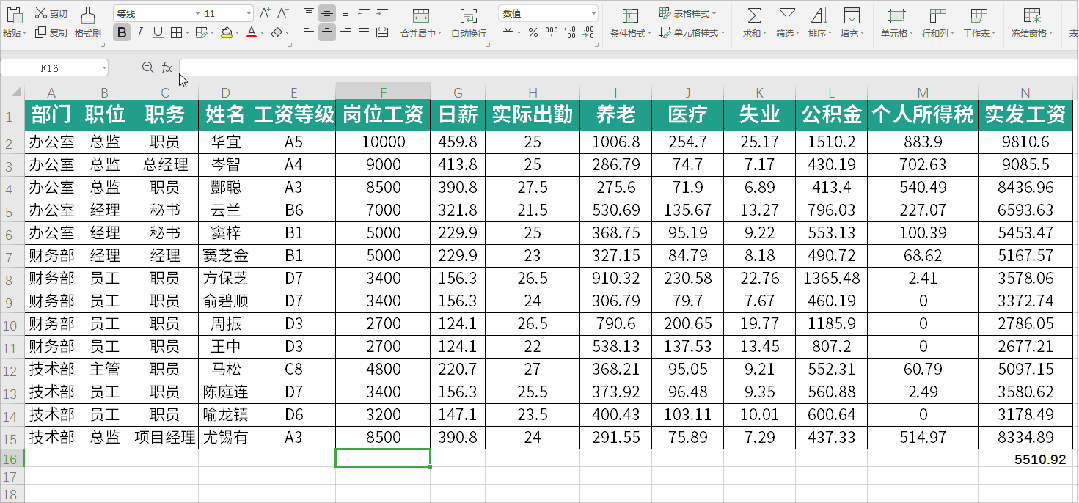Image resolution: width=1079 pixels, height=503 pixels.
Task: Expand the name box dropdown arrow
Action: pyautogui.click(x=104, y=67)
